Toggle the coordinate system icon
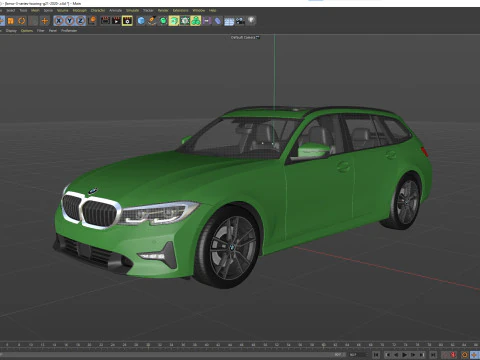 coord(92,21)
